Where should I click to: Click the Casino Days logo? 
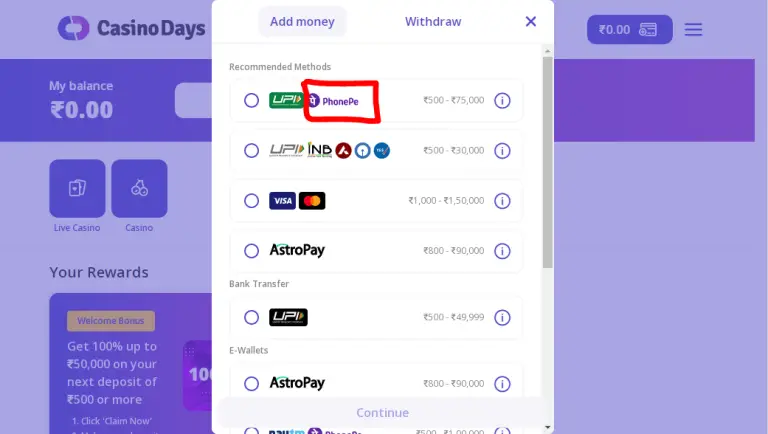click(131, 28)
